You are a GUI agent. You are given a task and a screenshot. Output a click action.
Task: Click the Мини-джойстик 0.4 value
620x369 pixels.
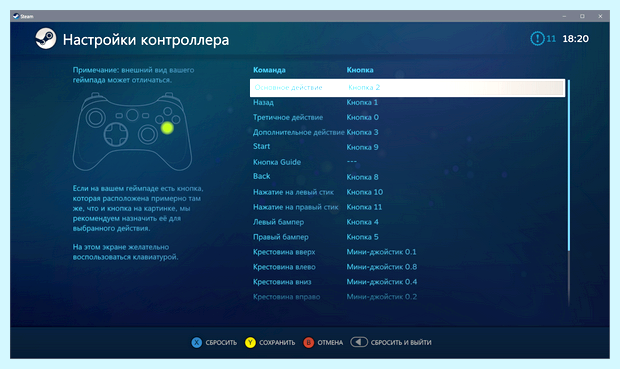[x=382, y=282]
